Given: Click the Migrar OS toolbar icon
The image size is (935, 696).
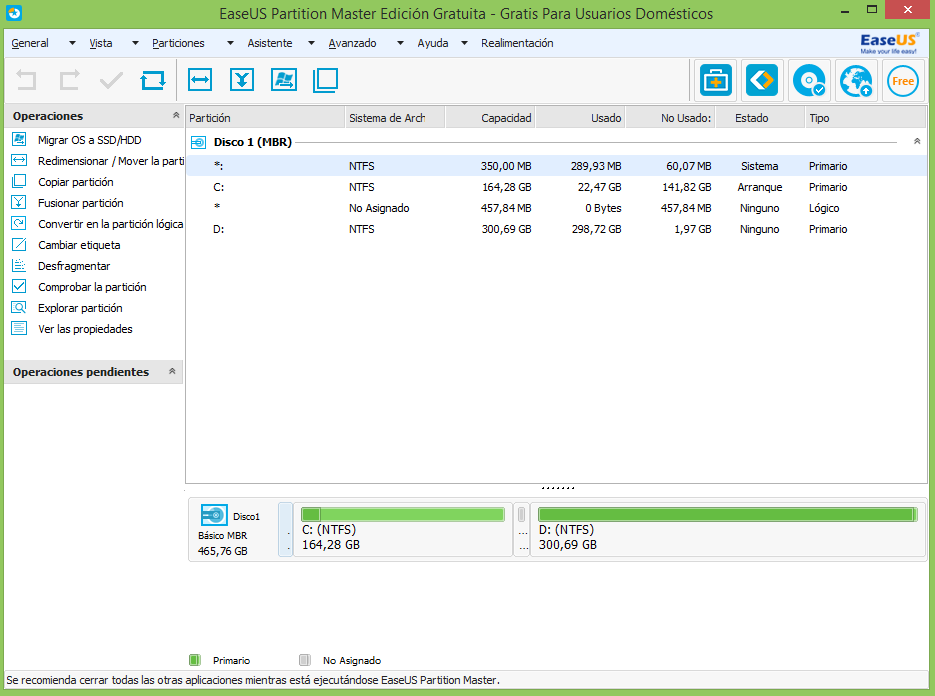Looking at the screenshot, I should [x=283, y=80].
